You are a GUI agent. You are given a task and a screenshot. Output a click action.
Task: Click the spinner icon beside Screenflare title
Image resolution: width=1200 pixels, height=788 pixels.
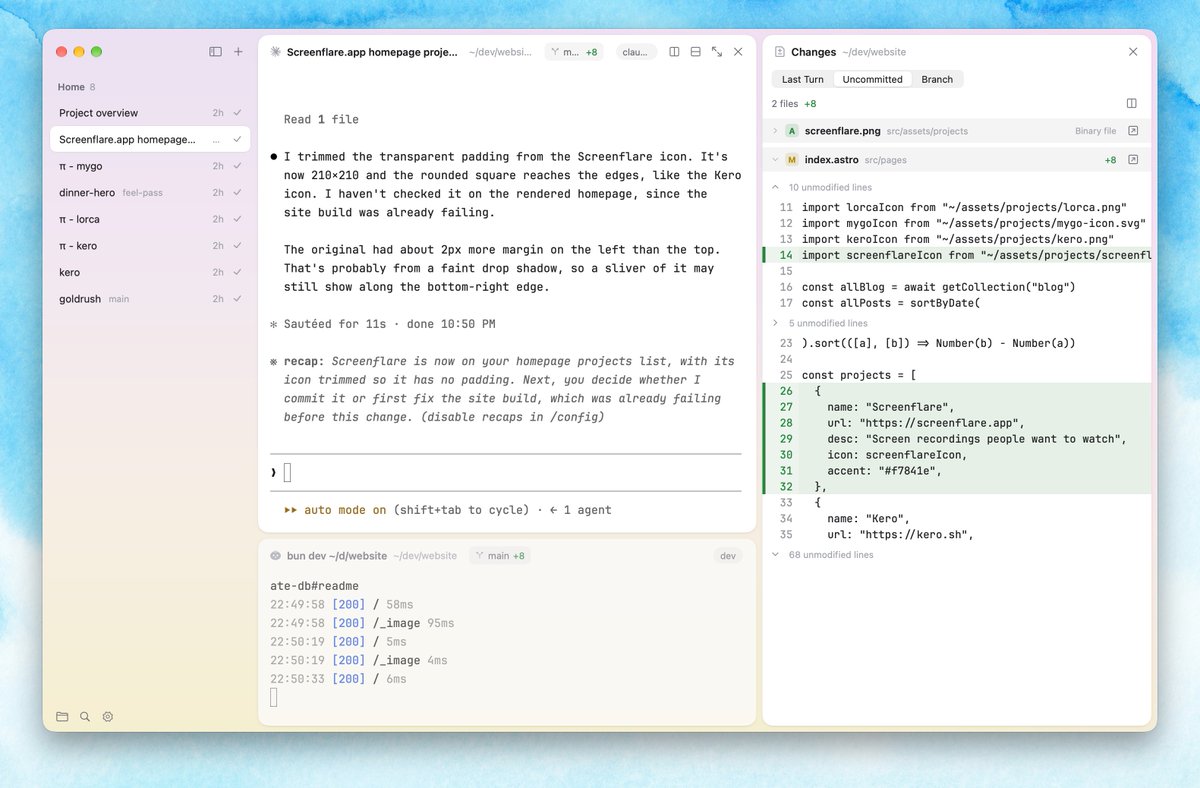point(275,52)
